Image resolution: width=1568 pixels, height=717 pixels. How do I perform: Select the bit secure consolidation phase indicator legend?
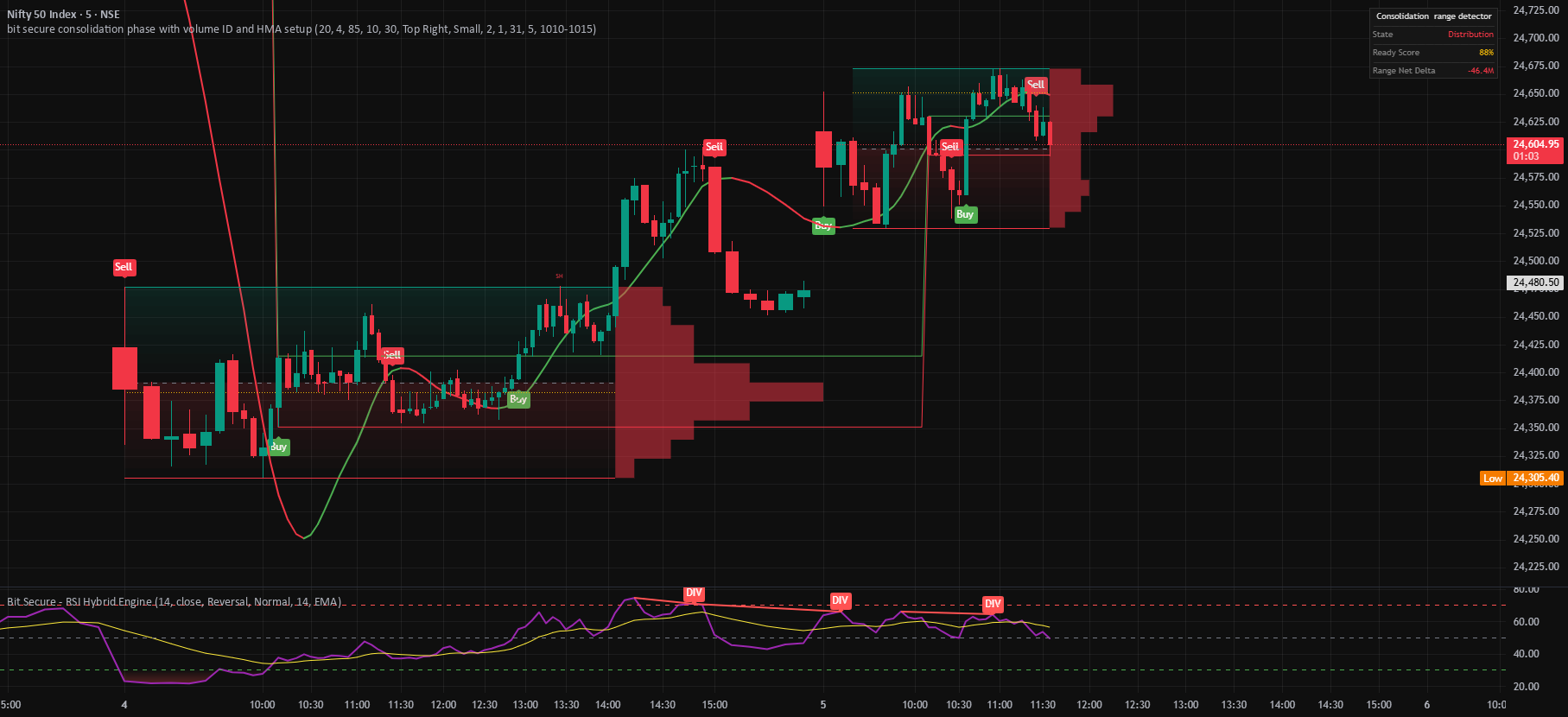coord(302,29)
